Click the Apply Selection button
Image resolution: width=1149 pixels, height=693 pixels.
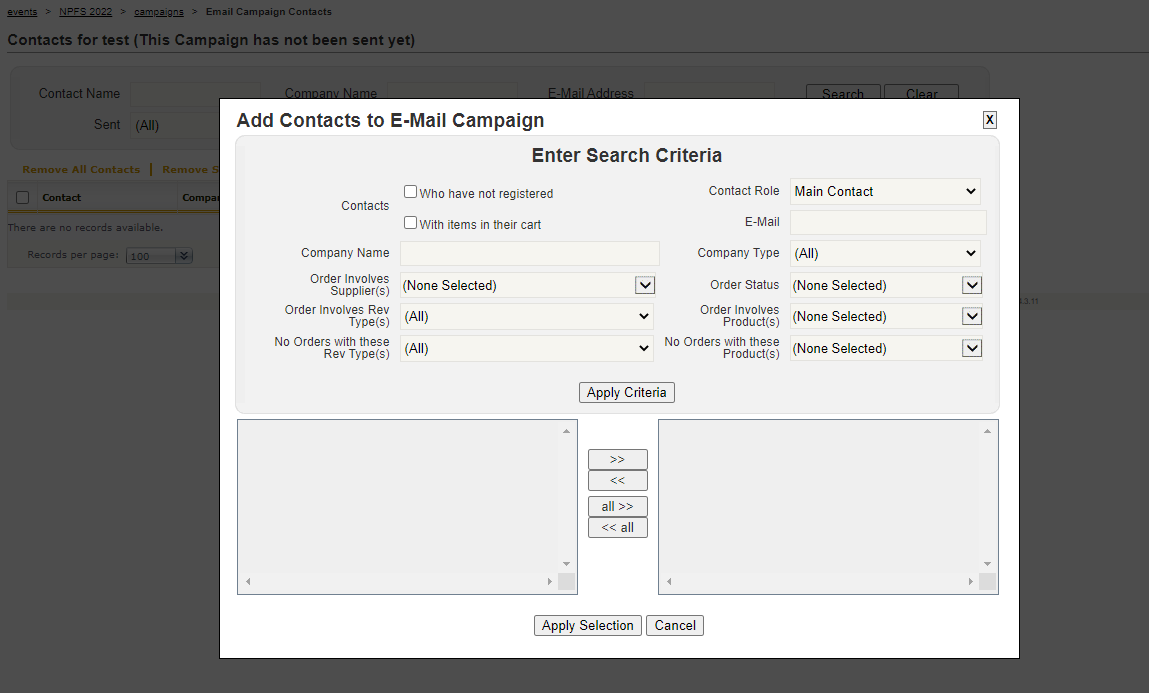pos(587,625)
